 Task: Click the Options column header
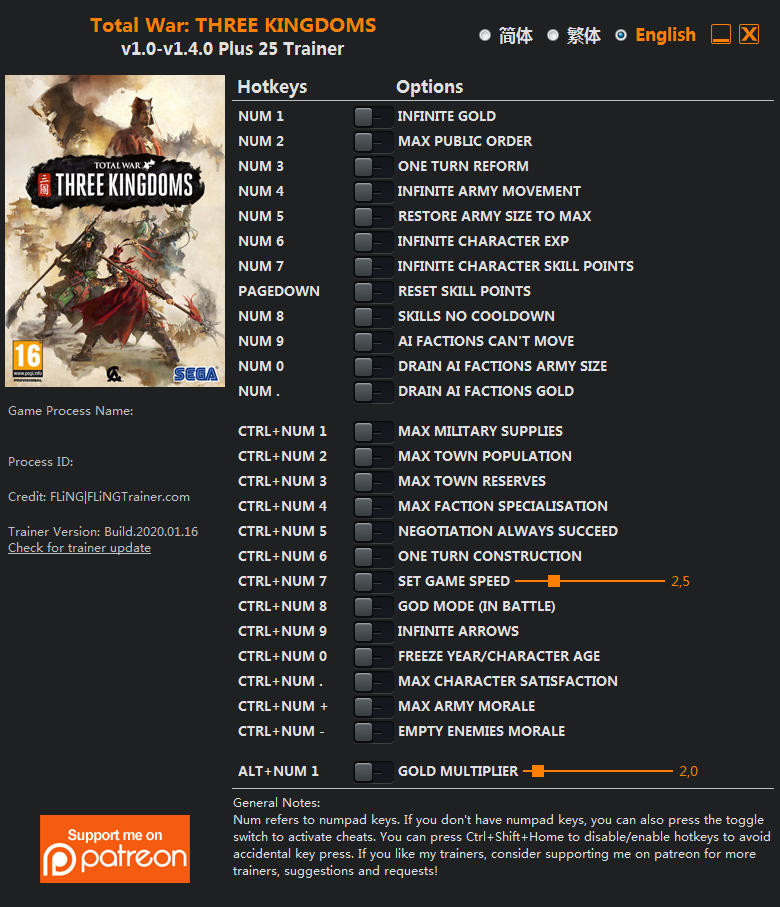point(429,87)
